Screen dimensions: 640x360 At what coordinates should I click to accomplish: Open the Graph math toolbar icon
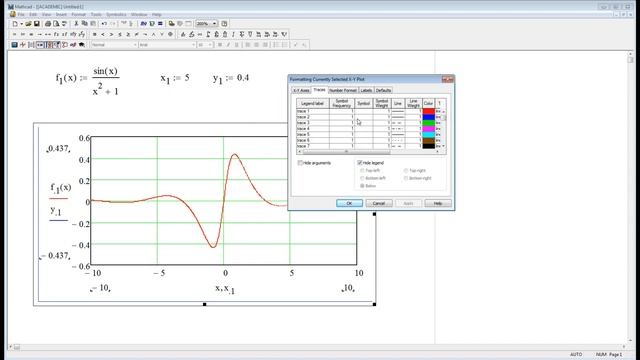pos(22,44)
